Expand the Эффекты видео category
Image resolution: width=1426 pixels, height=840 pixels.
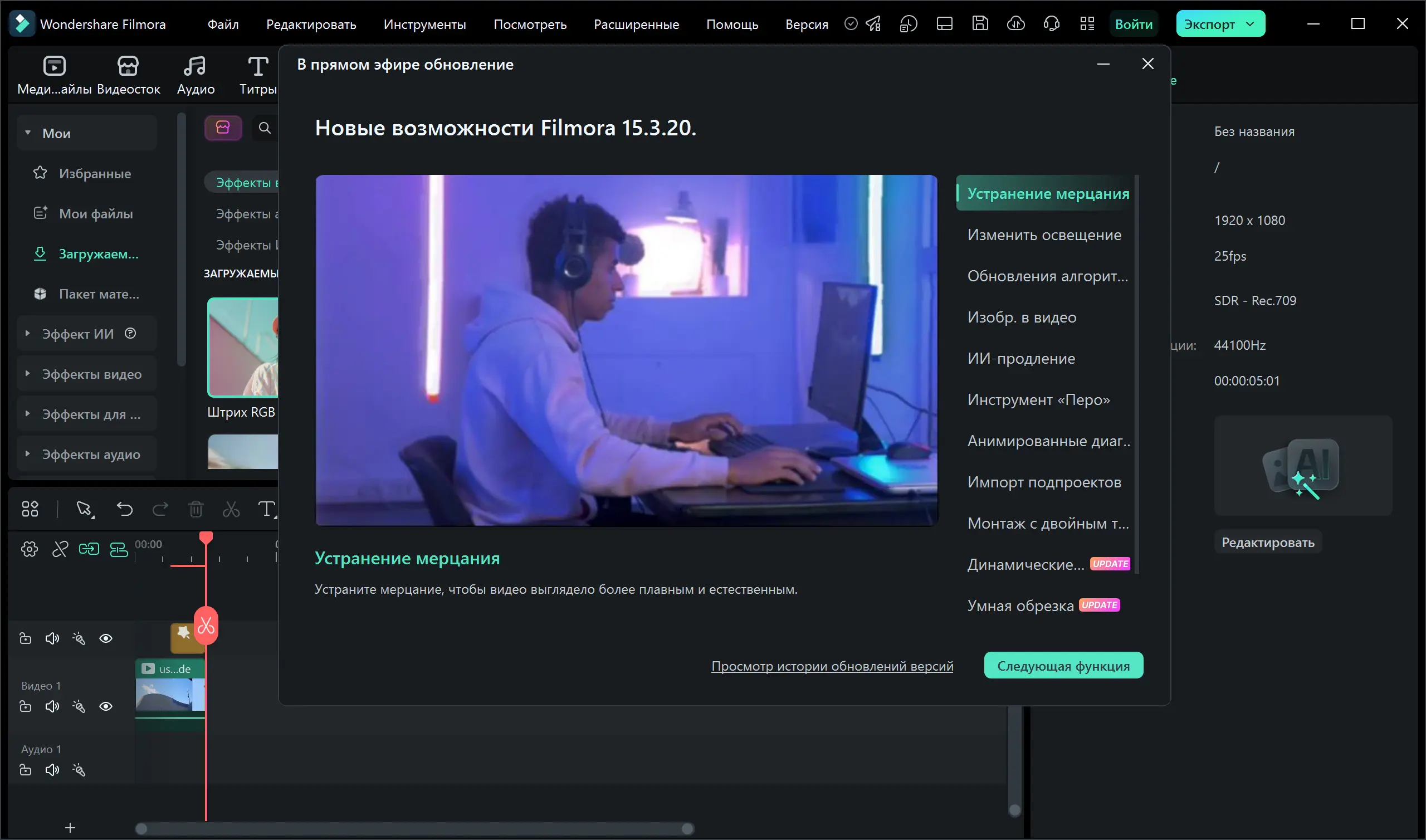(27, 374)
